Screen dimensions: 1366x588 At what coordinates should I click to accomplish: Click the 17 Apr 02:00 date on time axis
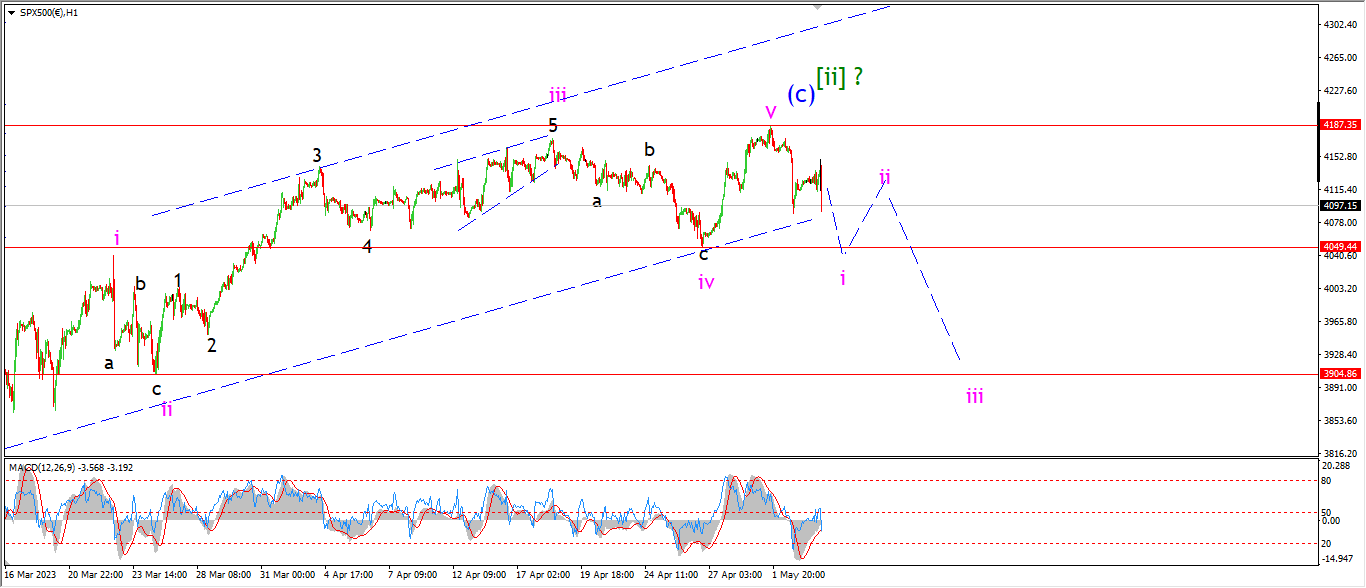pyautogui.click(x=542, y=575)
